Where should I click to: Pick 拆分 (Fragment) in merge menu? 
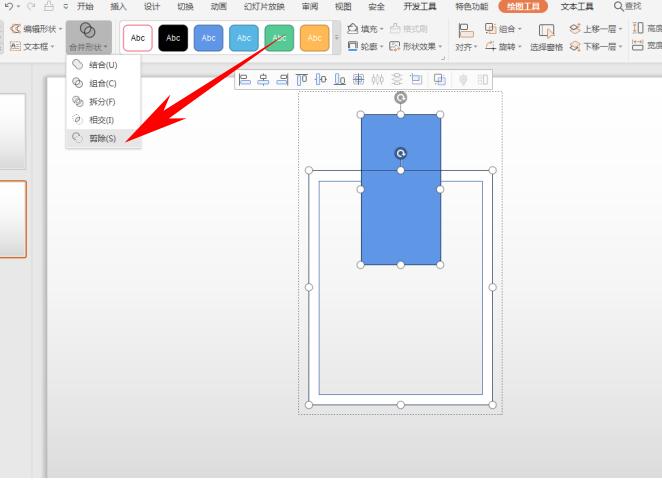102,101
